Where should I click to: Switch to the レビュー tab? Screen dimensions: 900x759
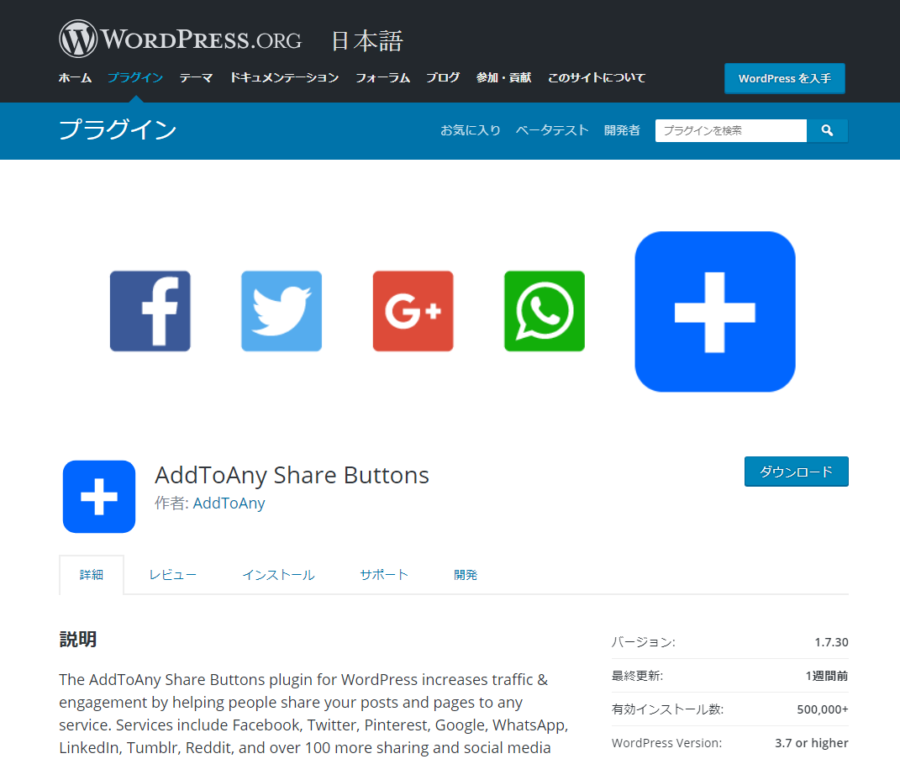(172, 574)
